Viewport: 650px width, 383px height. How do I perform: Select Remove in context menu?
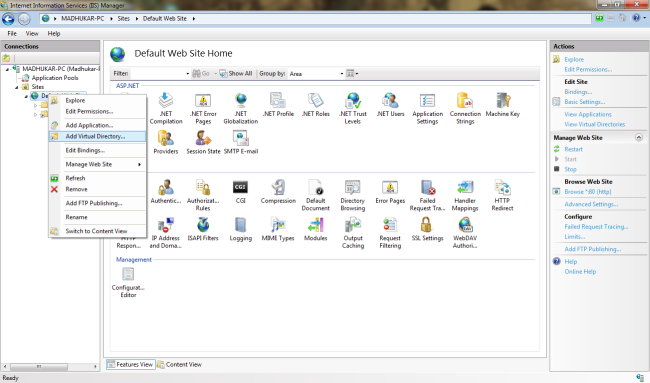pos(97,189)
